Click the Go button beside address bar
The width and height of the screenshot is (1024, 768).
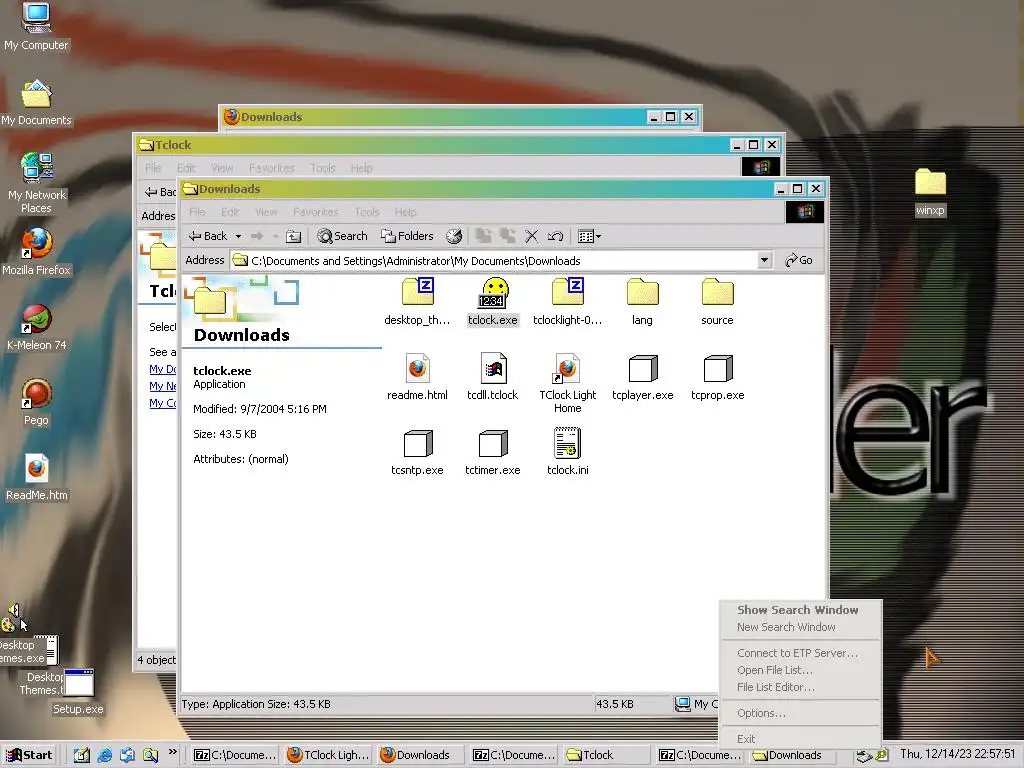799,261
